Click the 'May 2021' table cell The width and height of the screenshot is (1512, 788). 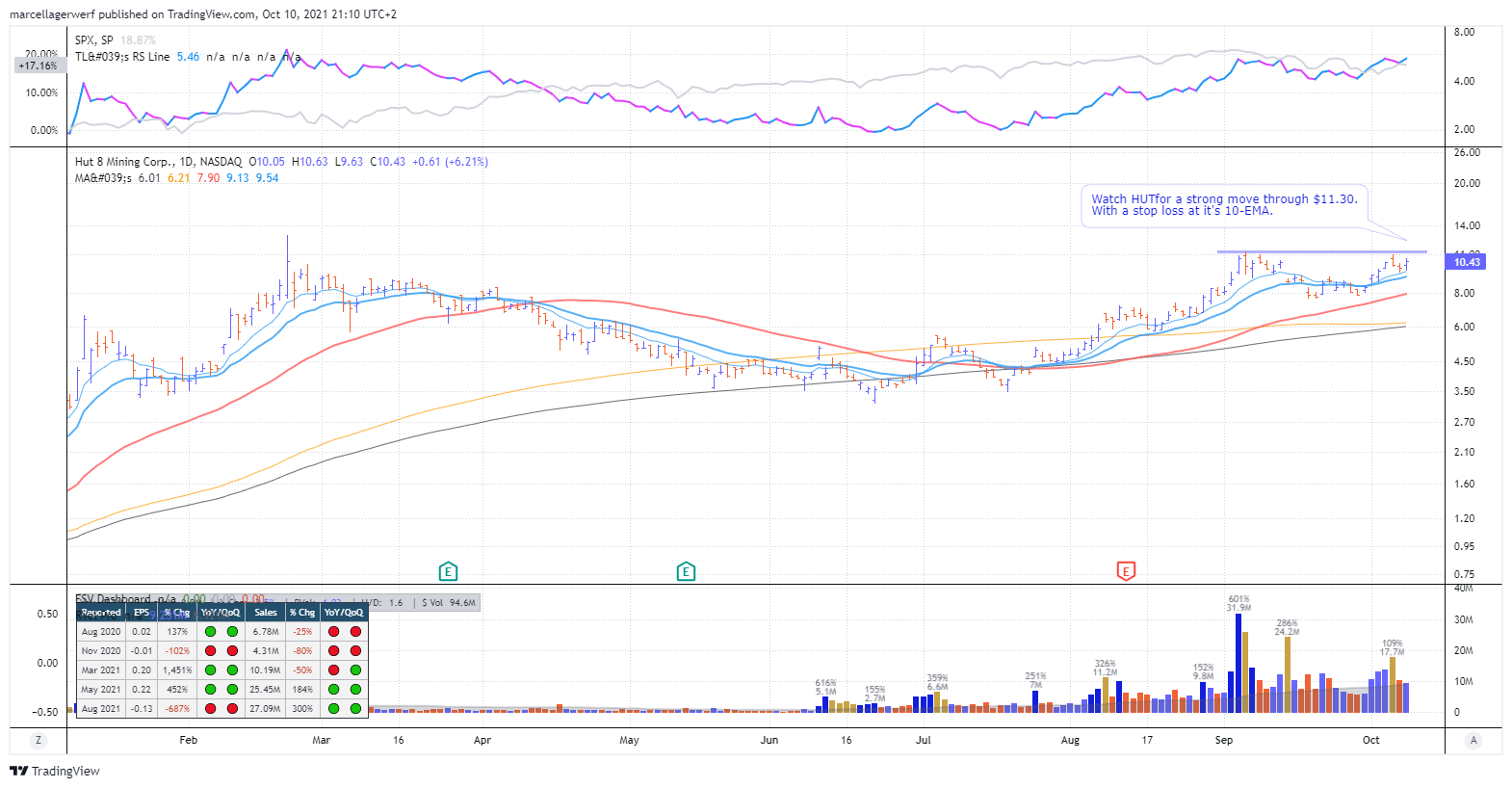point(101,690)
